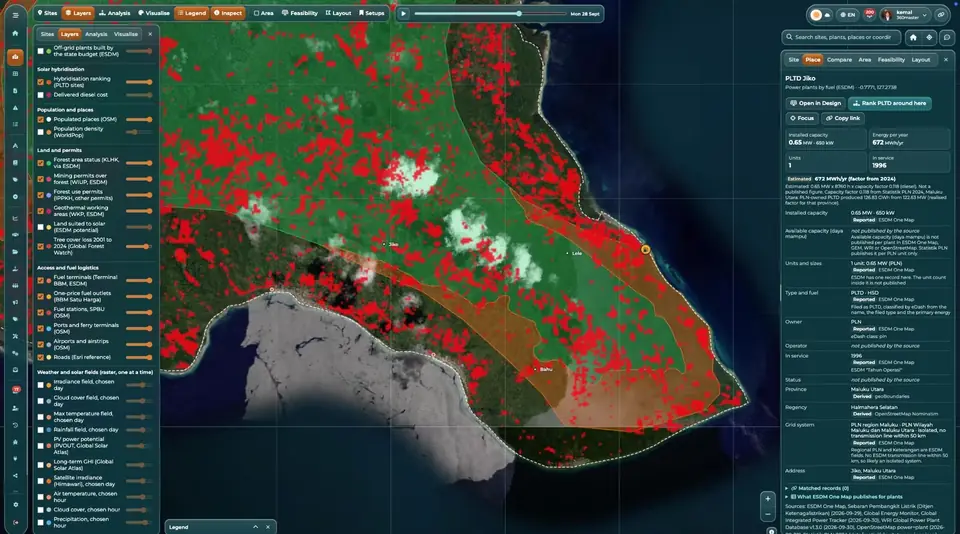Image resolution: width=960 pixels, height=534 pixels.
Task: Click the Bahu place label on map
Action: click(x=546, y=369)
